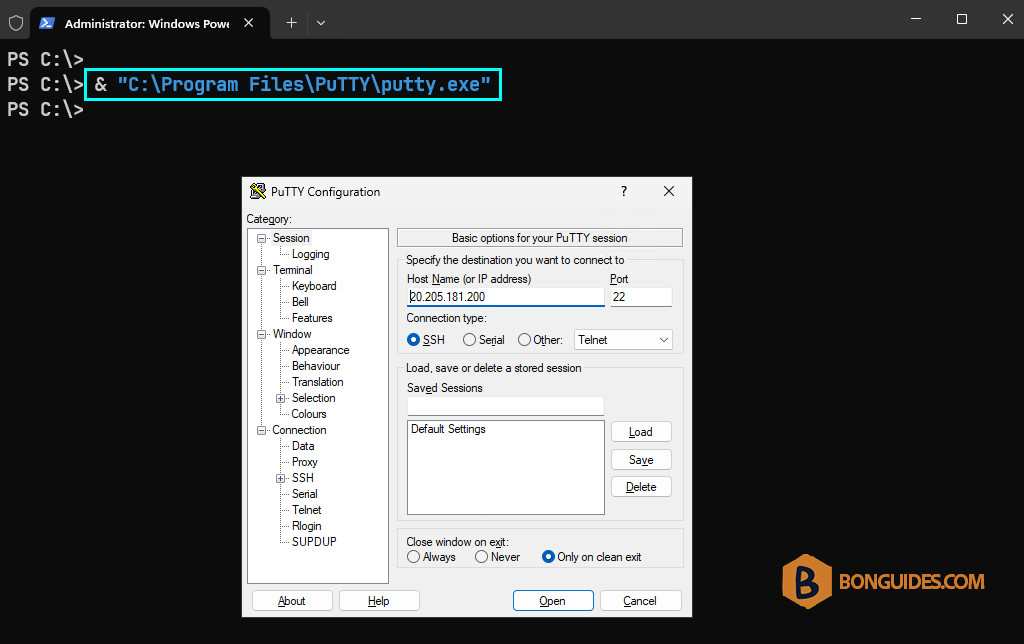Click the Save button
Screen dimensions: 1024x644
(641, 459)
